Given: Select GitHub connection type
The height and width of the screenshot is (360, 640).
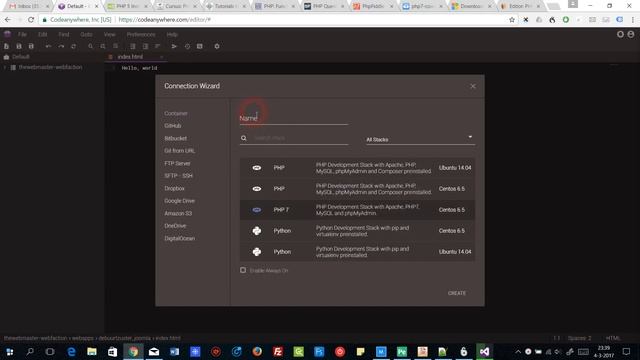Looking at the screenshot, I should 173,126.
